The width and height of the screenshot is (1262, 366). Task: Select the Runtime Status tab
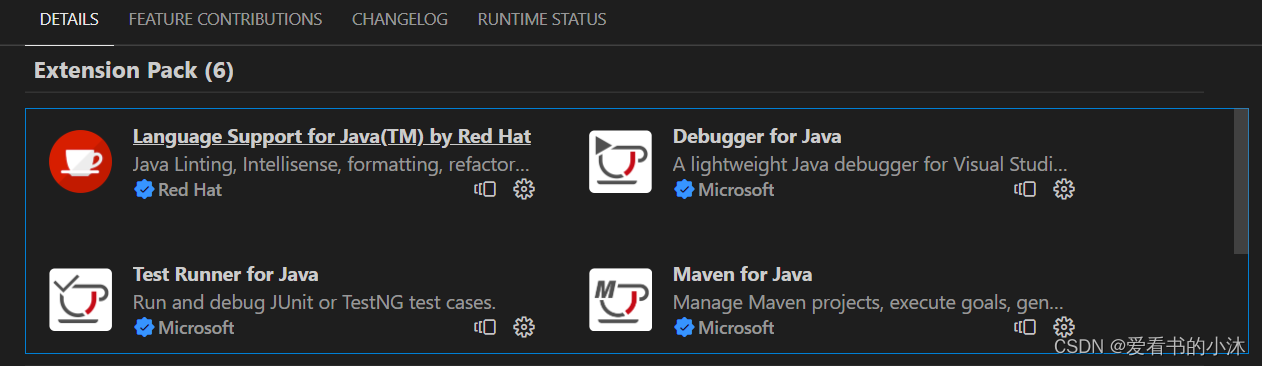tap(542, 19)
